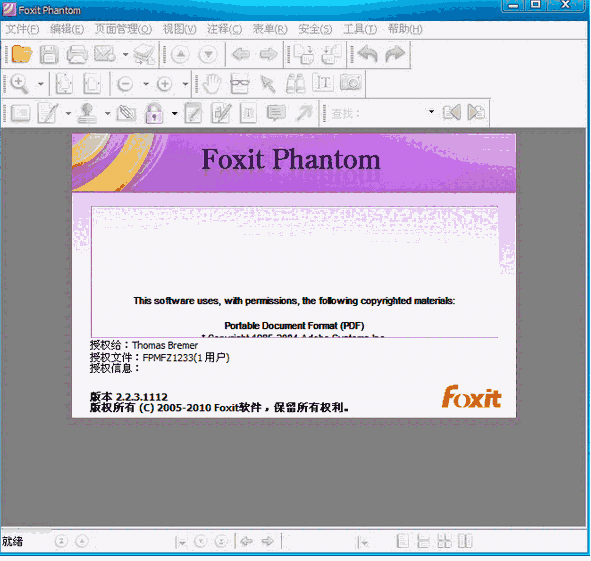
Task: Select the Stamp tool
Action: [x=87, y=113]
